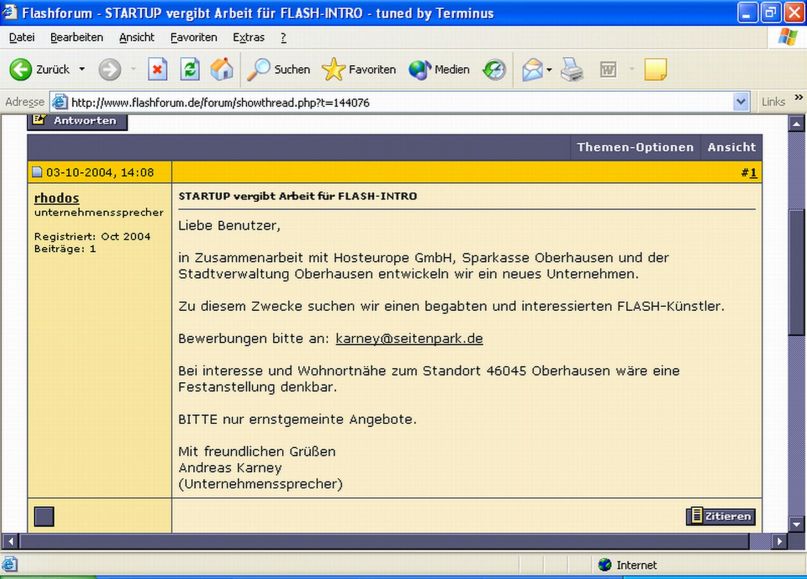Screen dimensions: 807x579
Task: Click the text 'Registriert: Oct 2004'
Action: pos(92,236)
